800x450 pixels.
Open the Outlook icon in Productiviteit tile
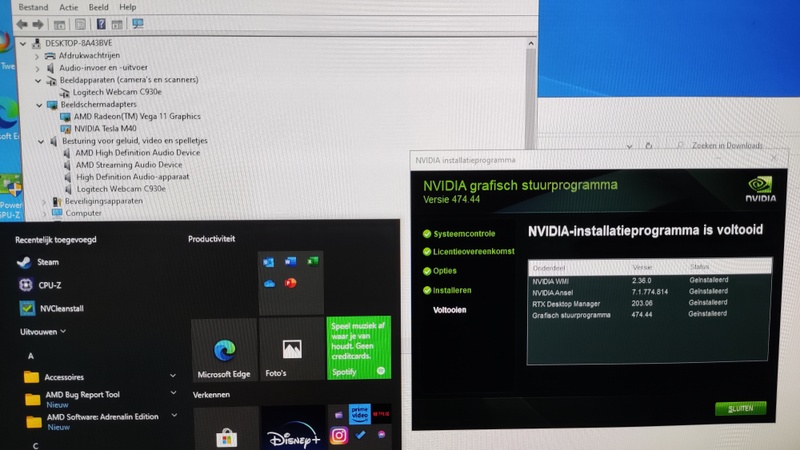[x=268, y=262]
